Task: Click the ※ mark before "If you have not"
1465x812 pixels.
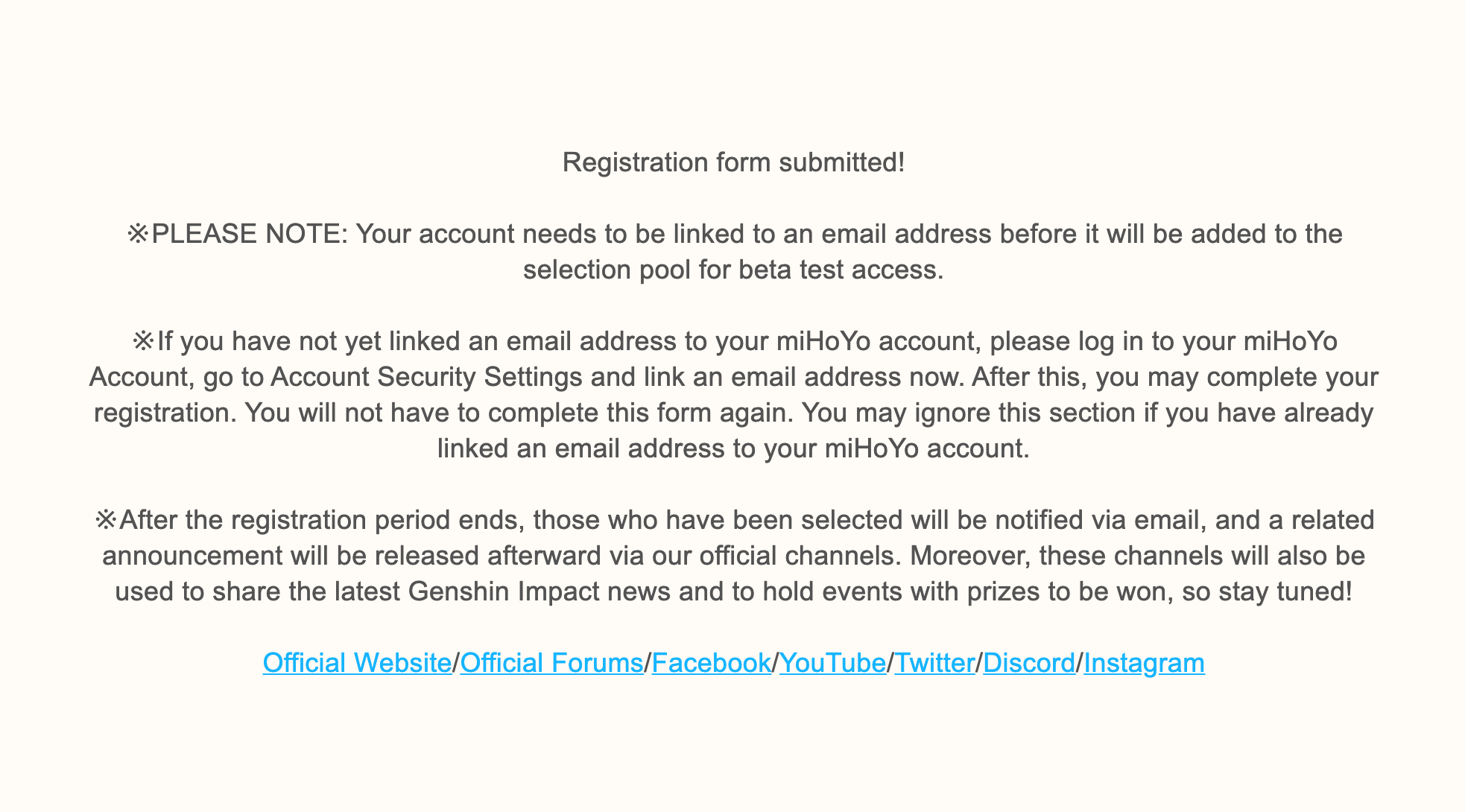Action: click(x=143, y=341)
